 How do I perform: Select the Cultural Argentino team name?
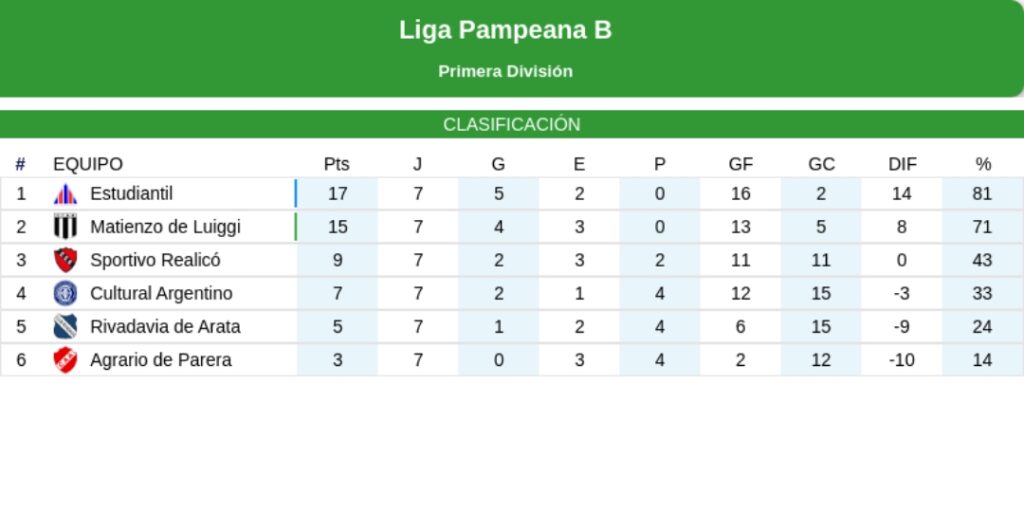(x=161, y=293)
